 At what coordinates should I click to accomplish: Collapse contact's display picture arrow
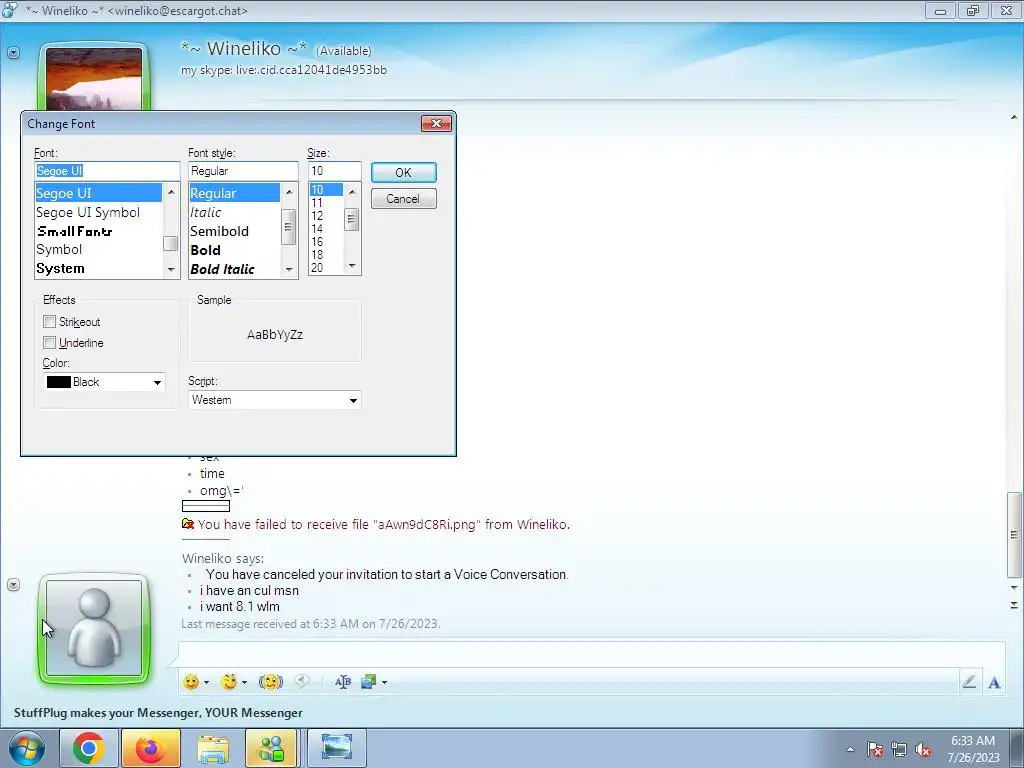coord(13,52)
